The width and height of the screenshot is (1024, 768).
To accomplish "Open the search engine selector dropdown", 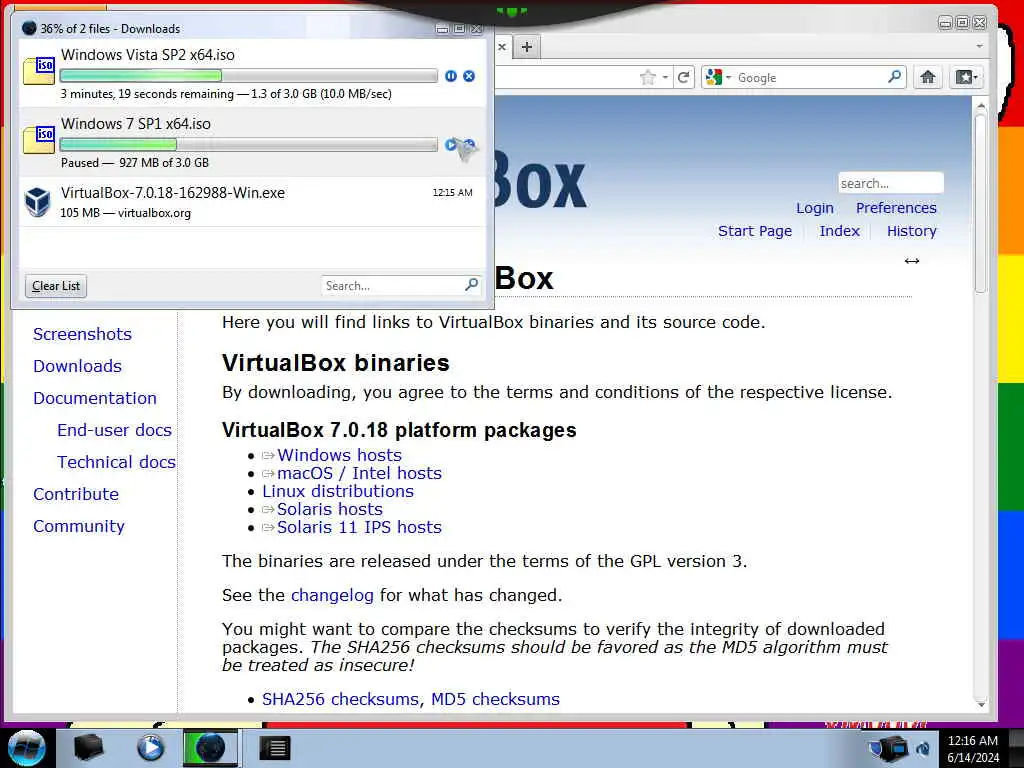I will [x=718, y=77].
